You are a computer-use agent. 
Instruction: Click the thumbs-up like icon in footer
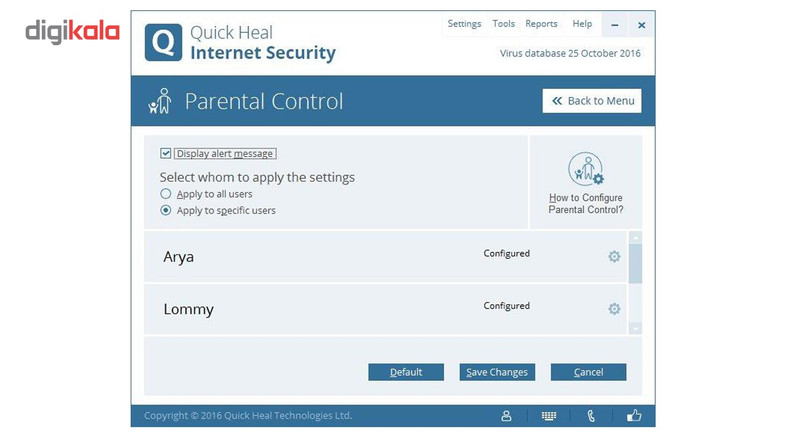(634, 416)
